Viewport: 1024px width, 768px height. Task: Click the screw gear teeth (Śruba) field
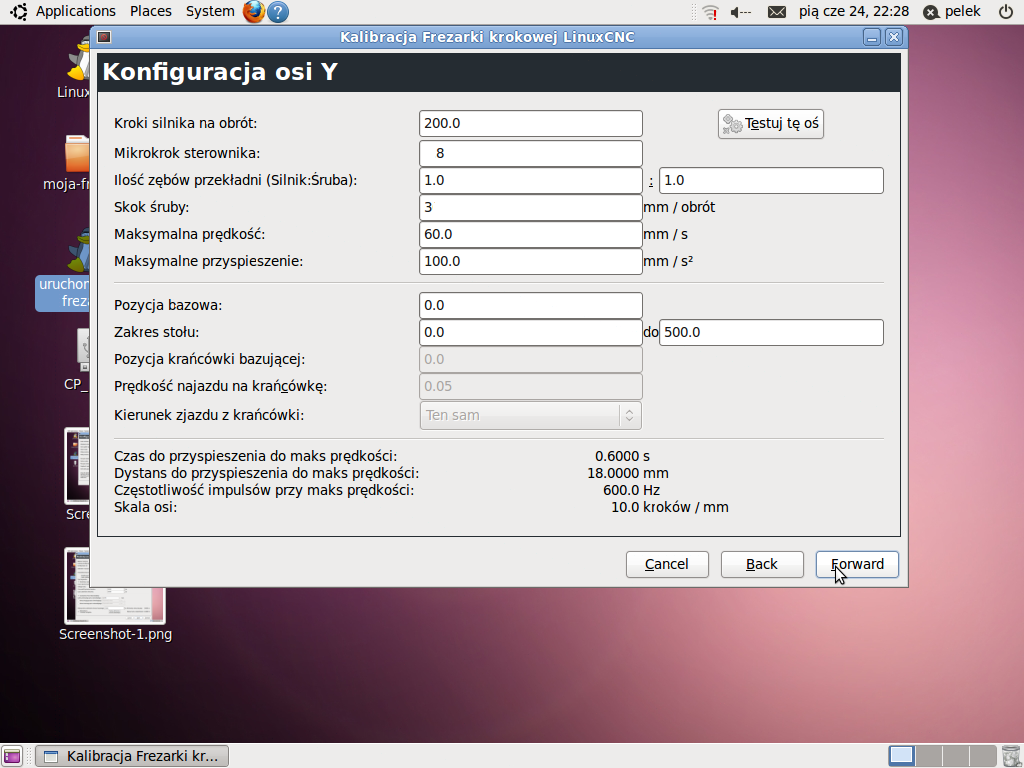(x=771, y=180)
